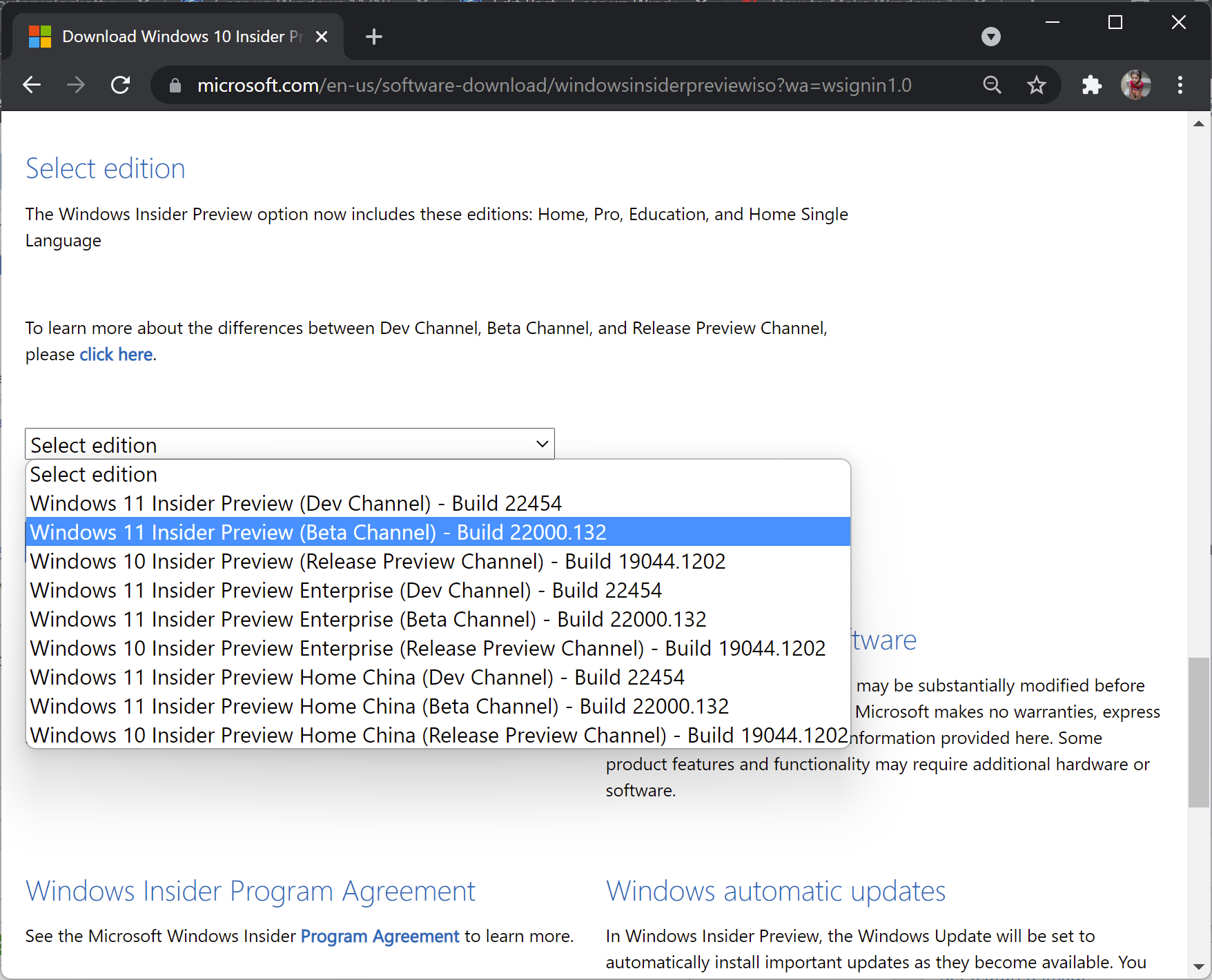Select Windows 11 Enterprise Dev Channel option
Image resolution: width=1212 pixels, height=980 pixels.
438,590
